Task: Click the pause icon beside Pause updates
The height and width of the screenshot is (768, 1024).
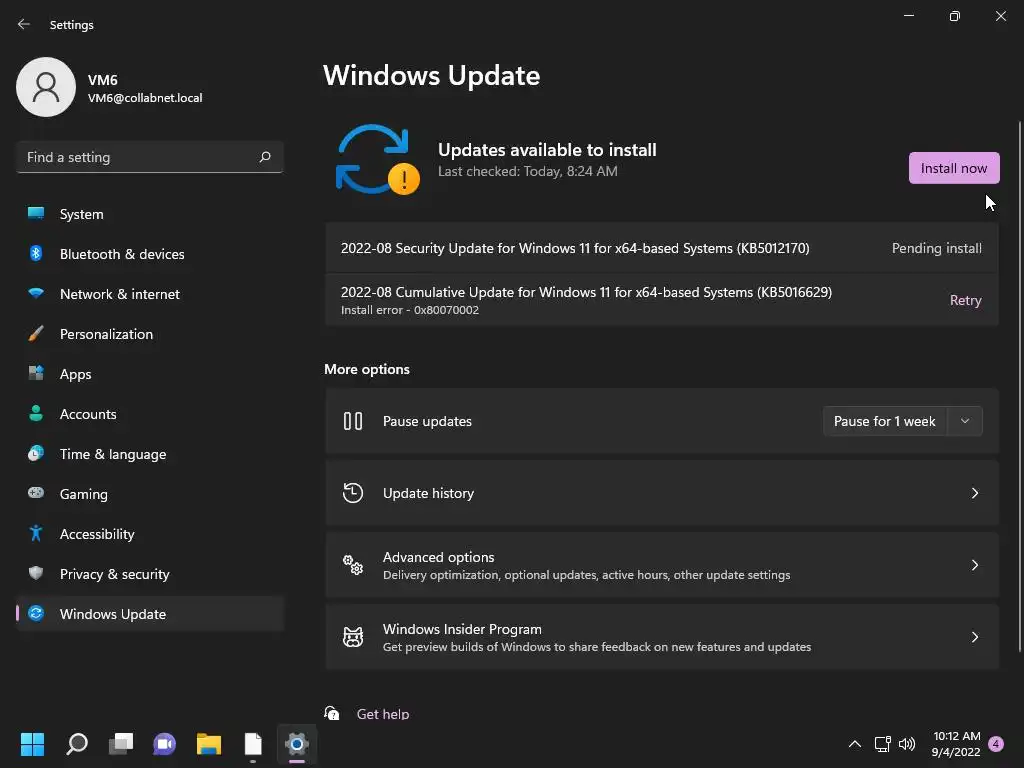Action: click(353, 421)
